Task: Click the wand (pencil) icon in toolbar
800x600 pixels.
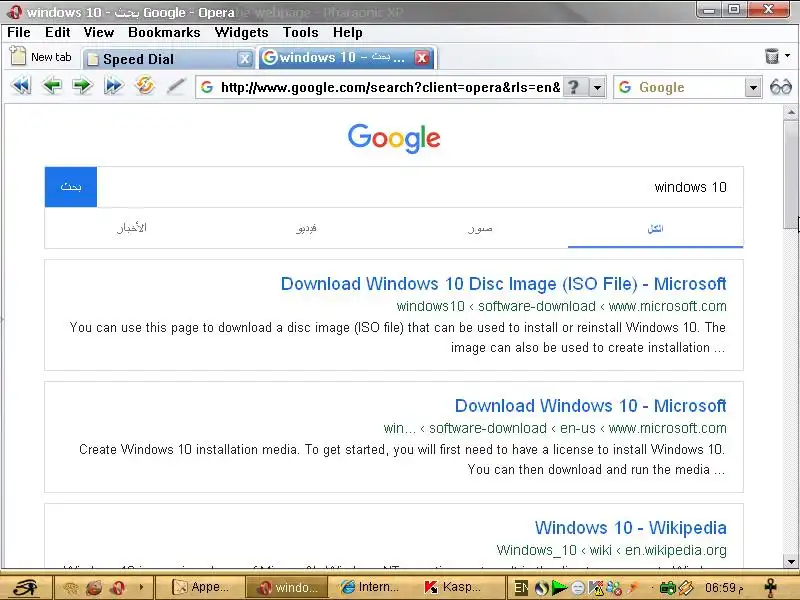Action: 176,86
